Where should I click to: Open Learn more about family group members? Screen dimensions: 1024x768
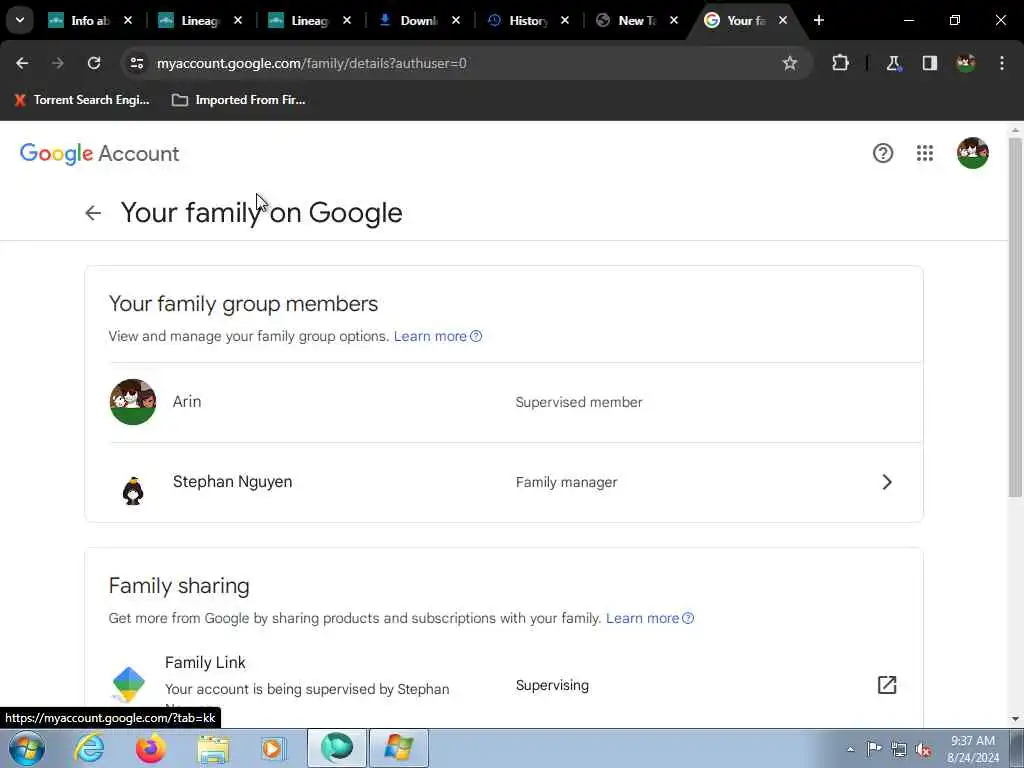[438, 336]
